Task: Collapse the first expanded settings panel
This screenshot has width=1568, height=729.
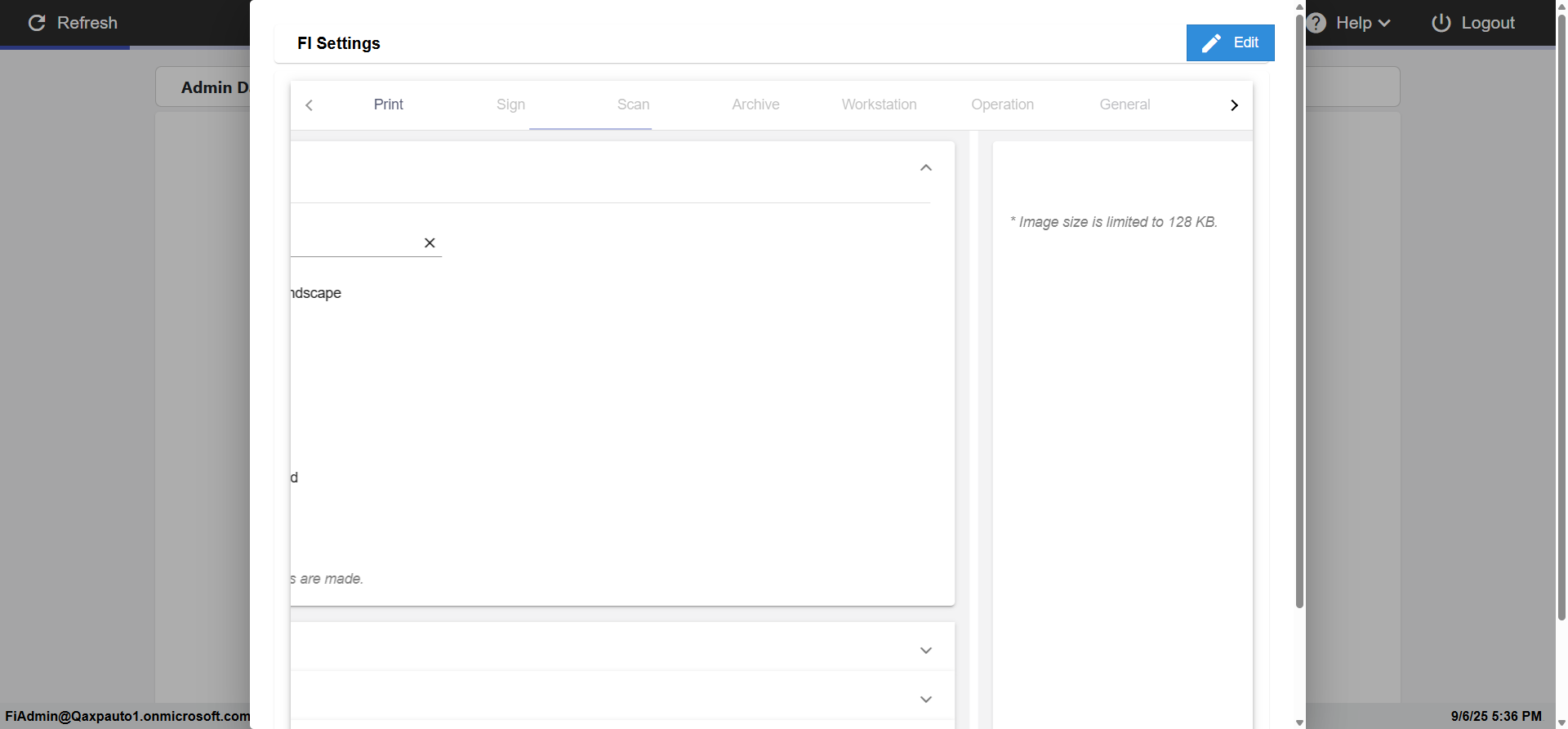Action: pos(926,167)
